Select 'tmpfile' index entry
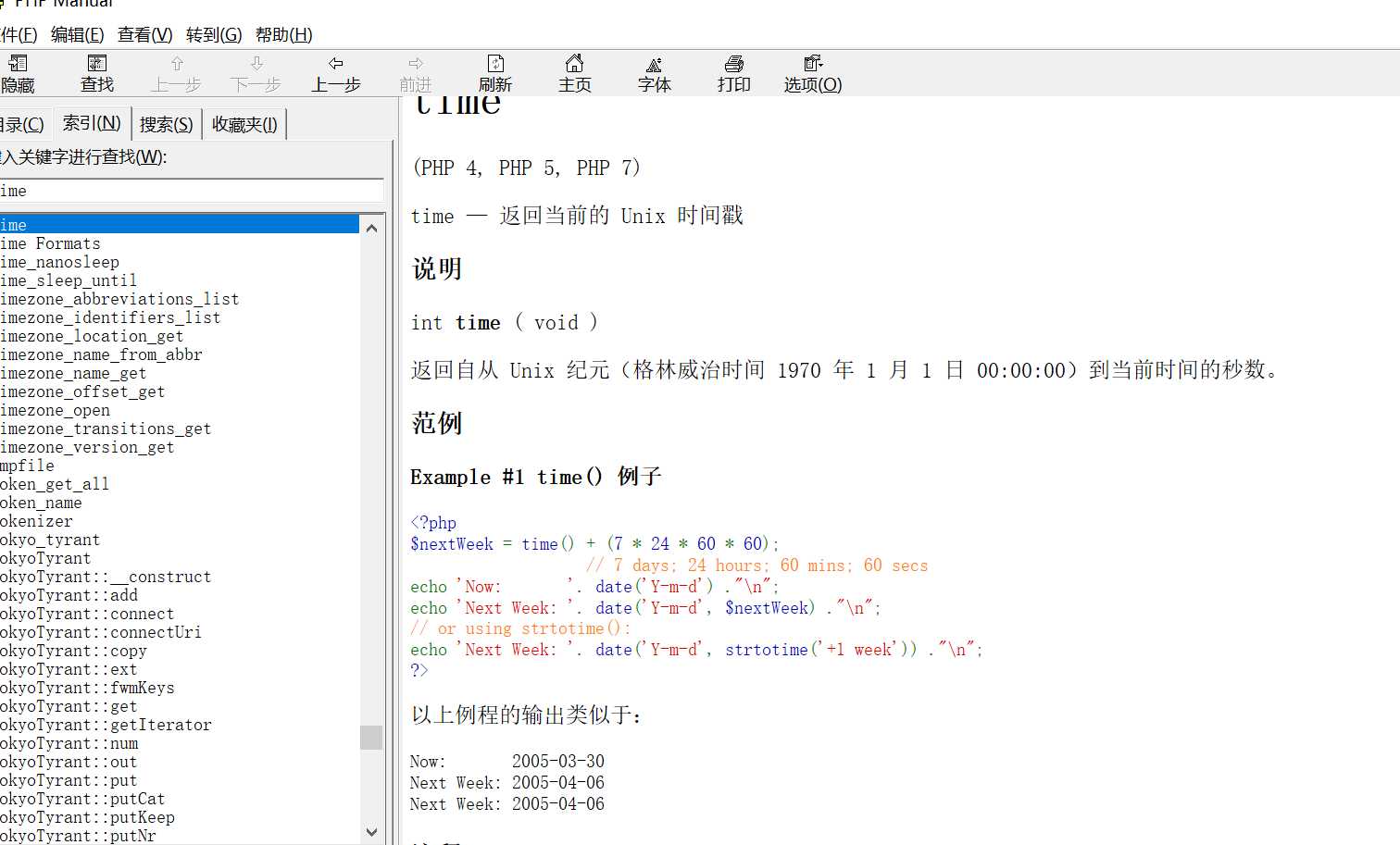1400x845 pixels. pos(27,466)
